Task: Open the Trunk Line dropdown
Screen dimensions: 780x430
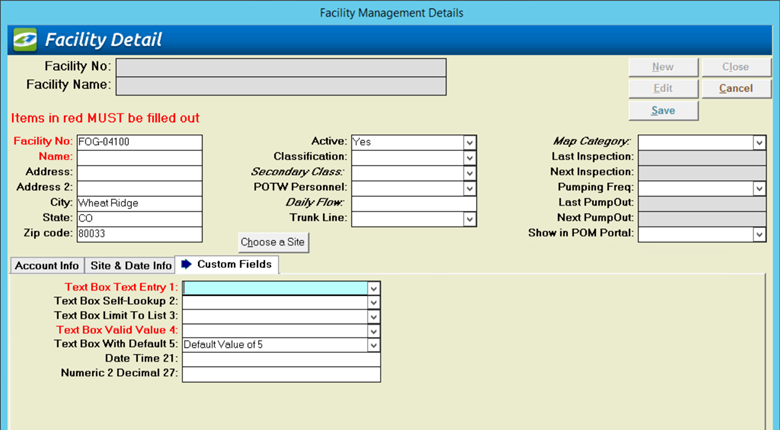Action: pos(469,219)
